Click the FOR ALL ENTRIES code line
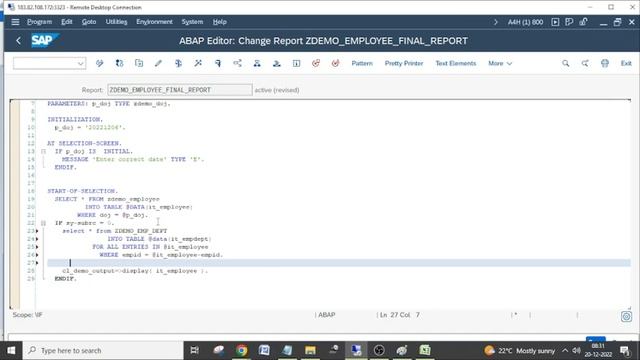 coord(150,247)
